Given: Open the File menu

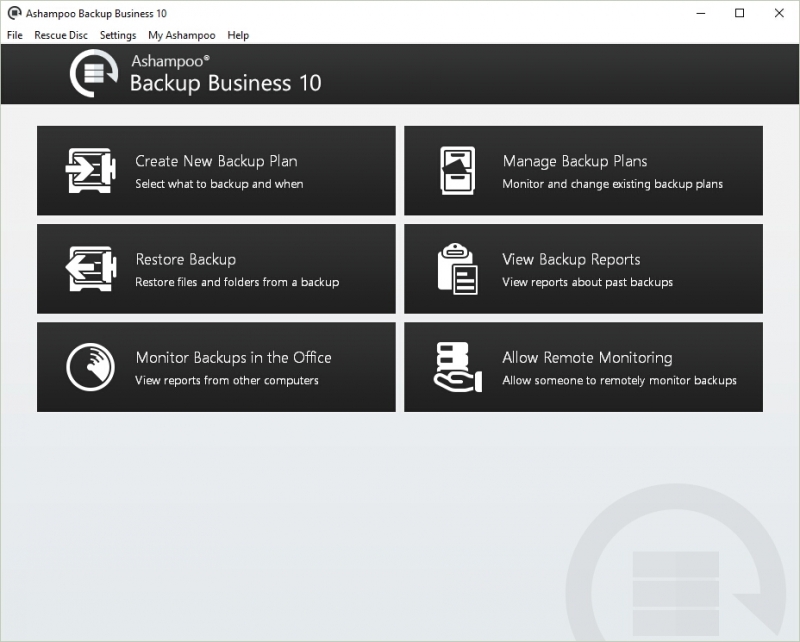Looking at the screenshot, I should [15, 35].
